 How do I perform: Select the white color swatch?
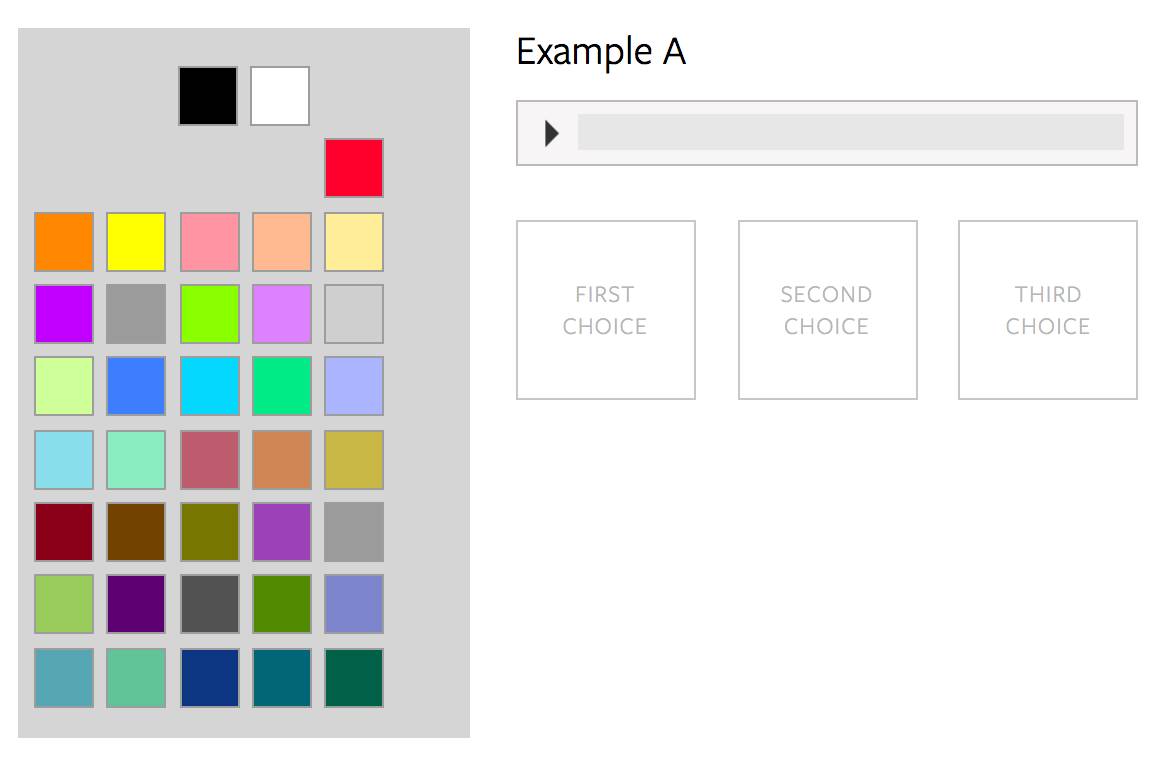(x=280, y=96)
